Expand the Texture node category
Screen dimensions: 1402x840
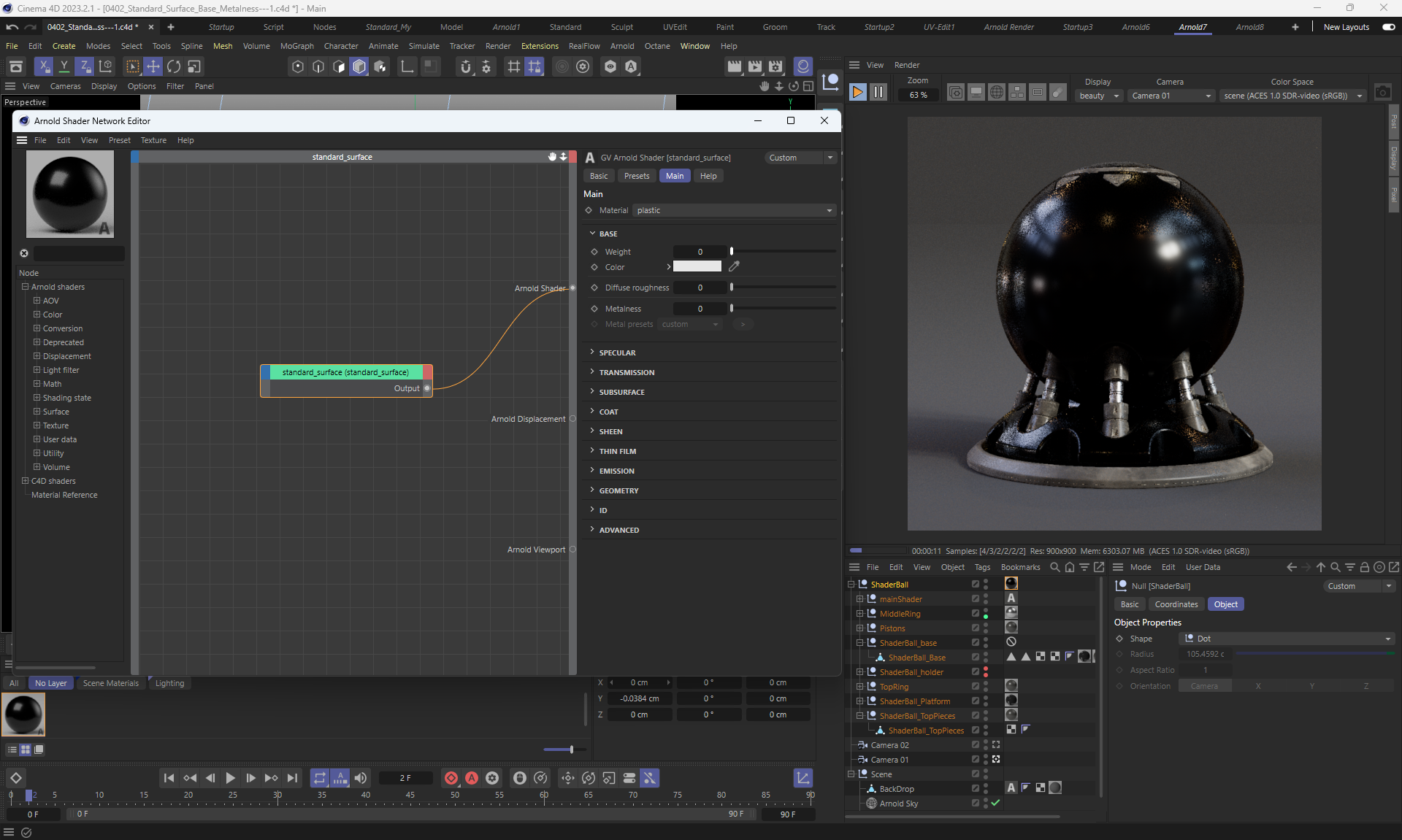pos(37,425)
